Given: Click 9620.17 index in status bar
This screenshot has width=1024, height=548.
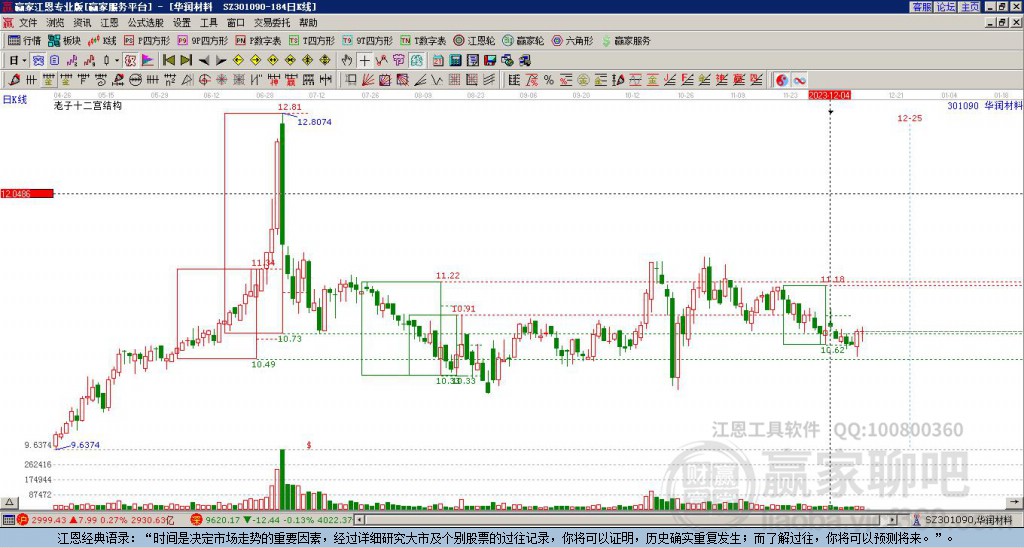Looking at the screenshot, I should 221,520.
